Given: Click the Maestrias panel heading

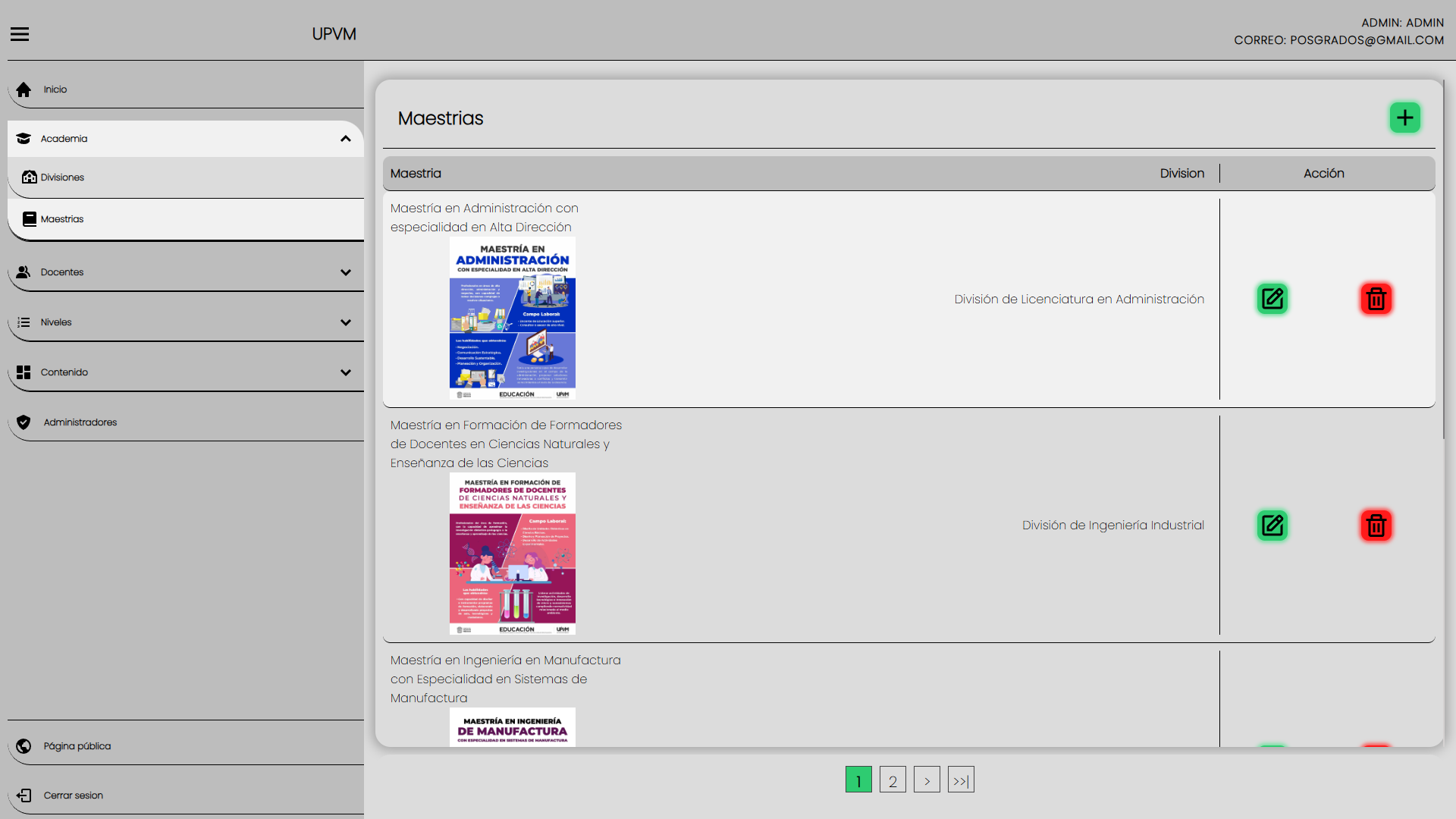Looking at the screenshot, I should pyautogui.click(x=441, y=118).
